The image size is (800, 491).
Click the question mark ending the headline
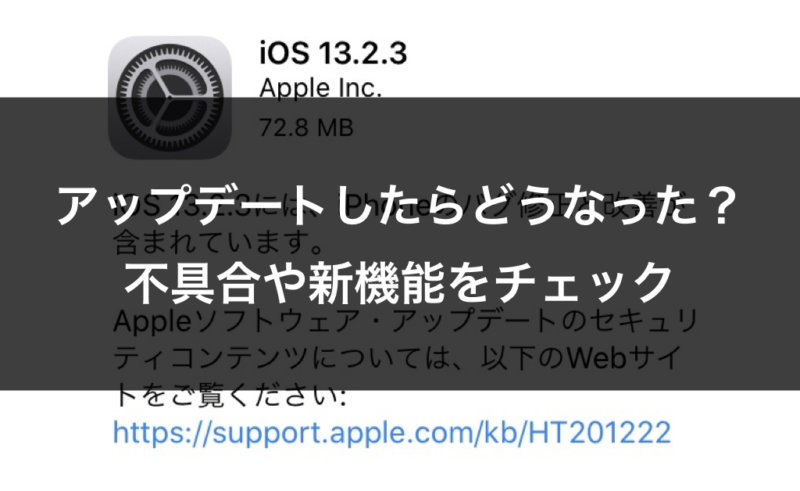click(718, 206)
